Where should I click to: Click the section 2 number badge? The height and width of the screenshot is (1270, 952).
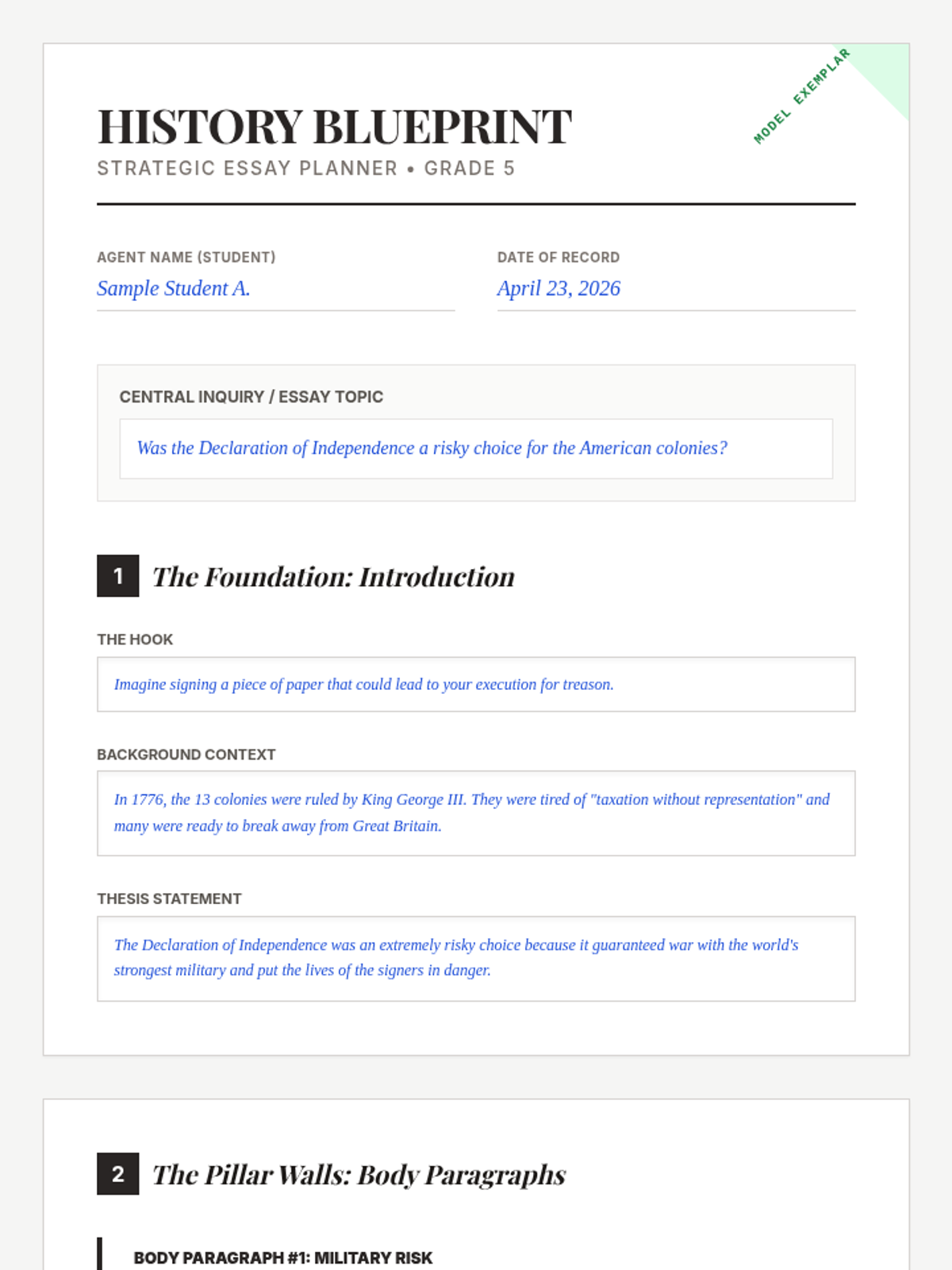[118, 1174]
